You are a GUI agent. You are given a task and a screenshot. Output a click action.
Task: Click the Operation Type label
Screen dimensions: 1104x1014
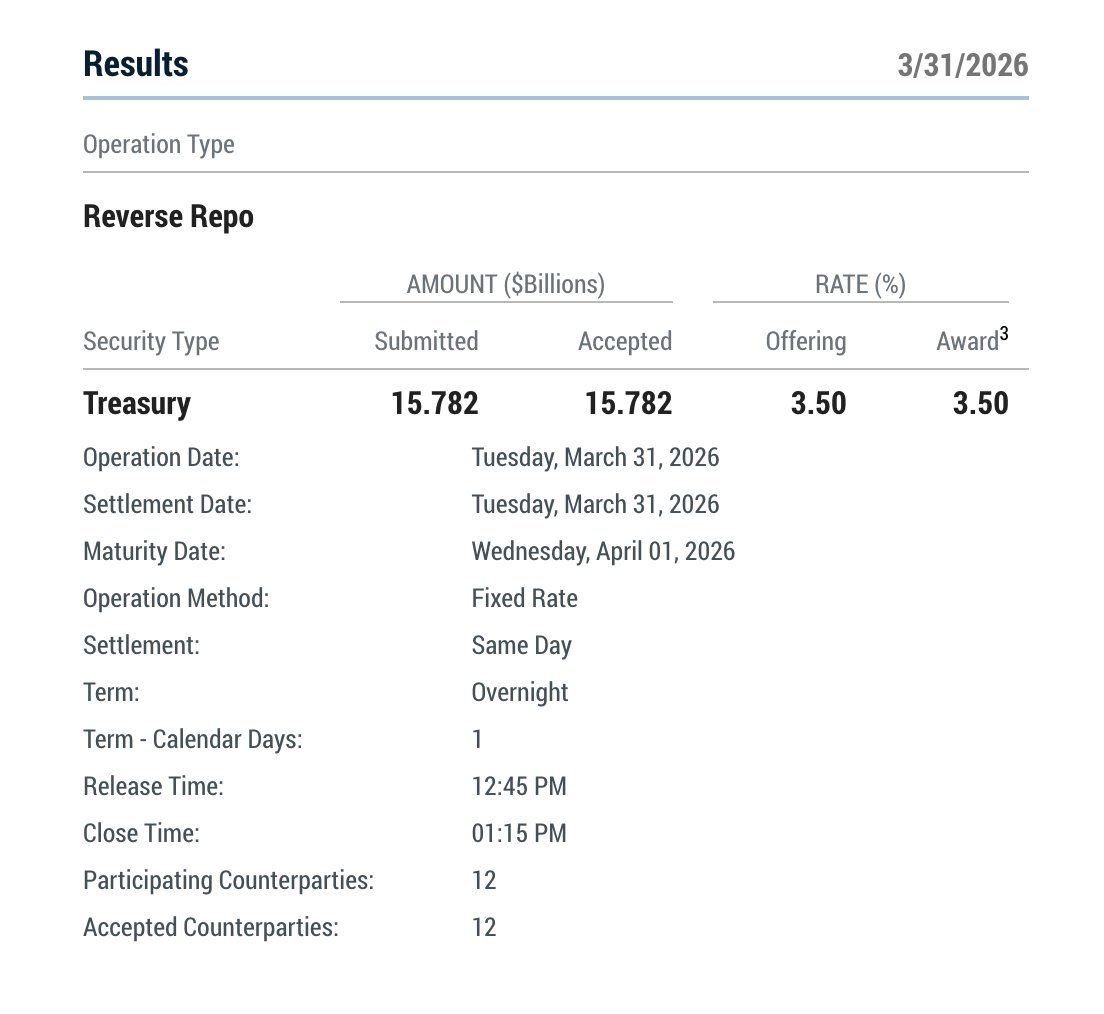(x=158, y=145)
